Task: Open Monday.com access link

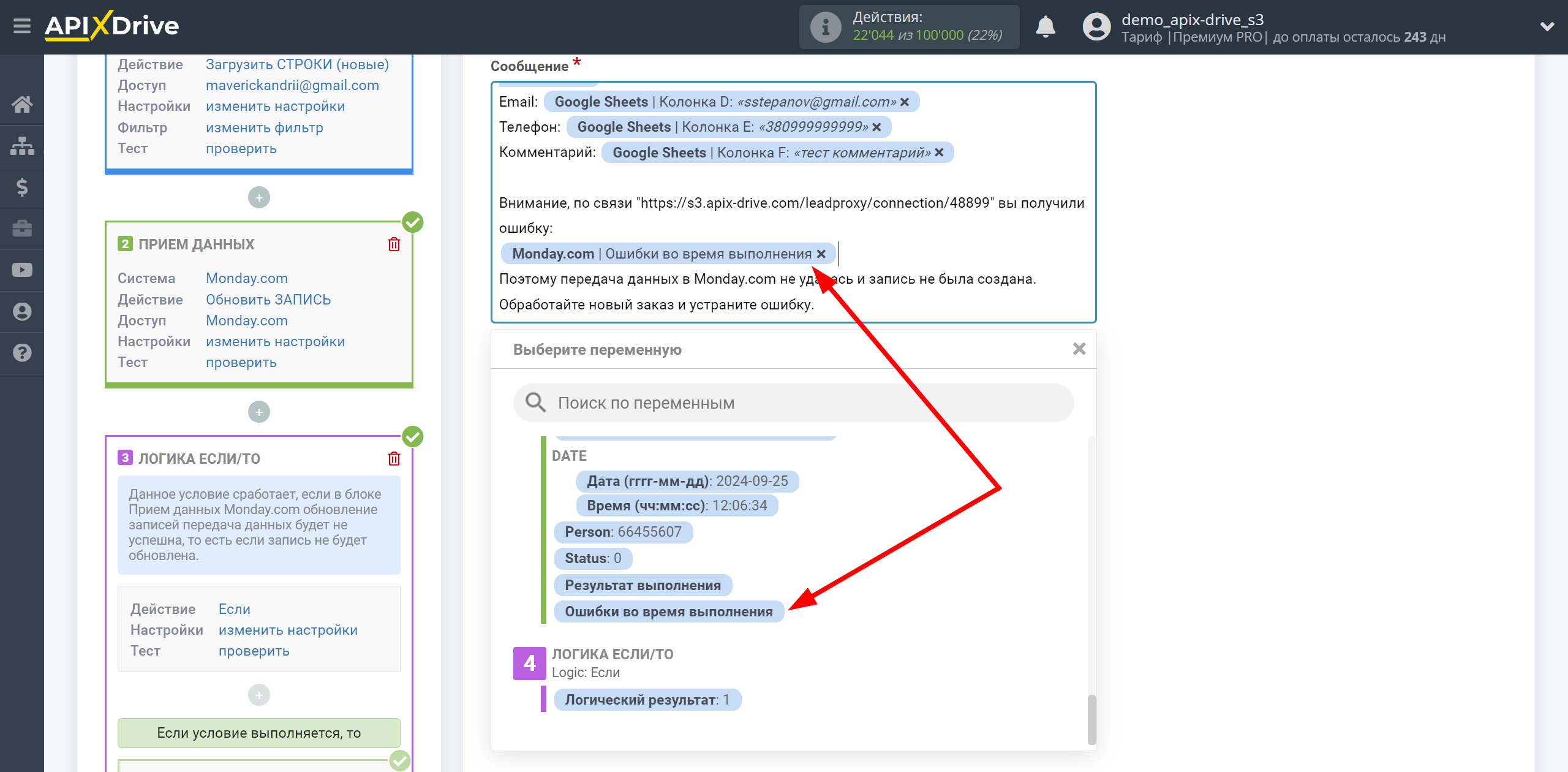Action: click(246, 320)
